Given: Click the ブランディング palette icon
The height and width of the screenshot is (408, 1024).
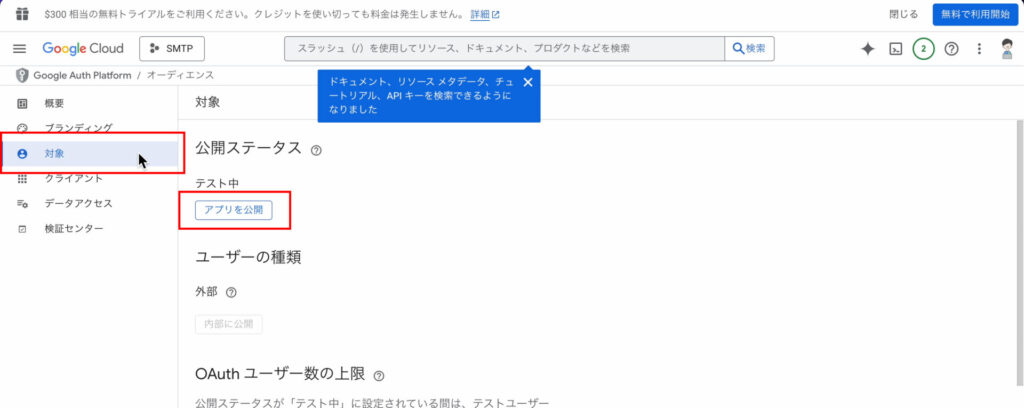Looking at the screenshot, I should [x=22, y=128].
